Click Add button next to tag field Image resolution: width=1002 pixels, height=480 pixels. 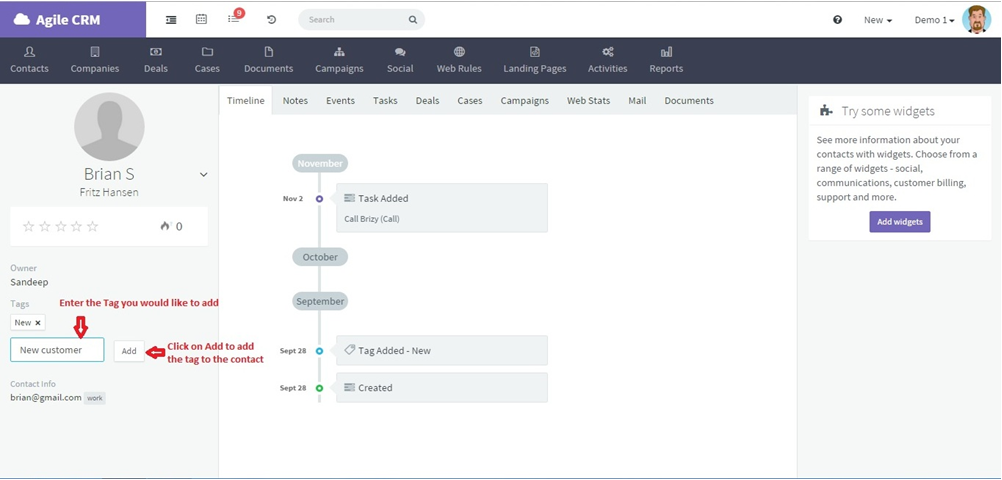pyautogui.click(x=129, y=351)
